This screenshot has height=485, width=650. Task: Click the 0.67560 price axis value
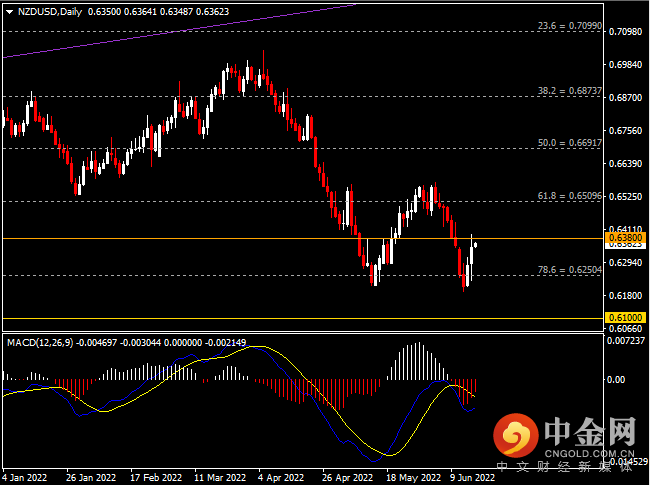625,131
